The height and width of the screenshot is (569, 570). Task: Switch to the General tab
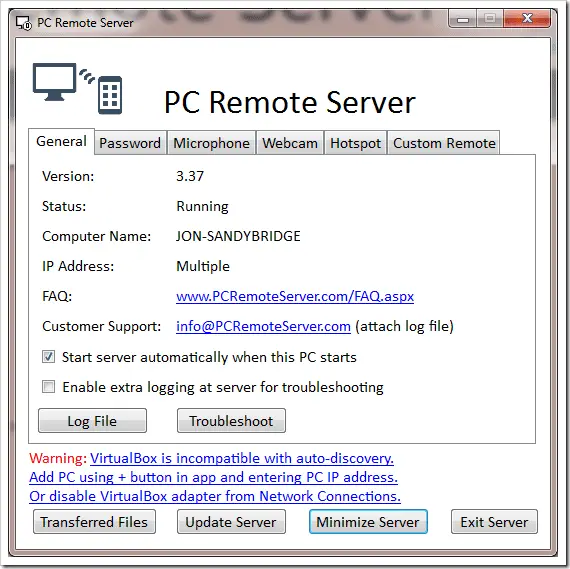pos(61,141)
